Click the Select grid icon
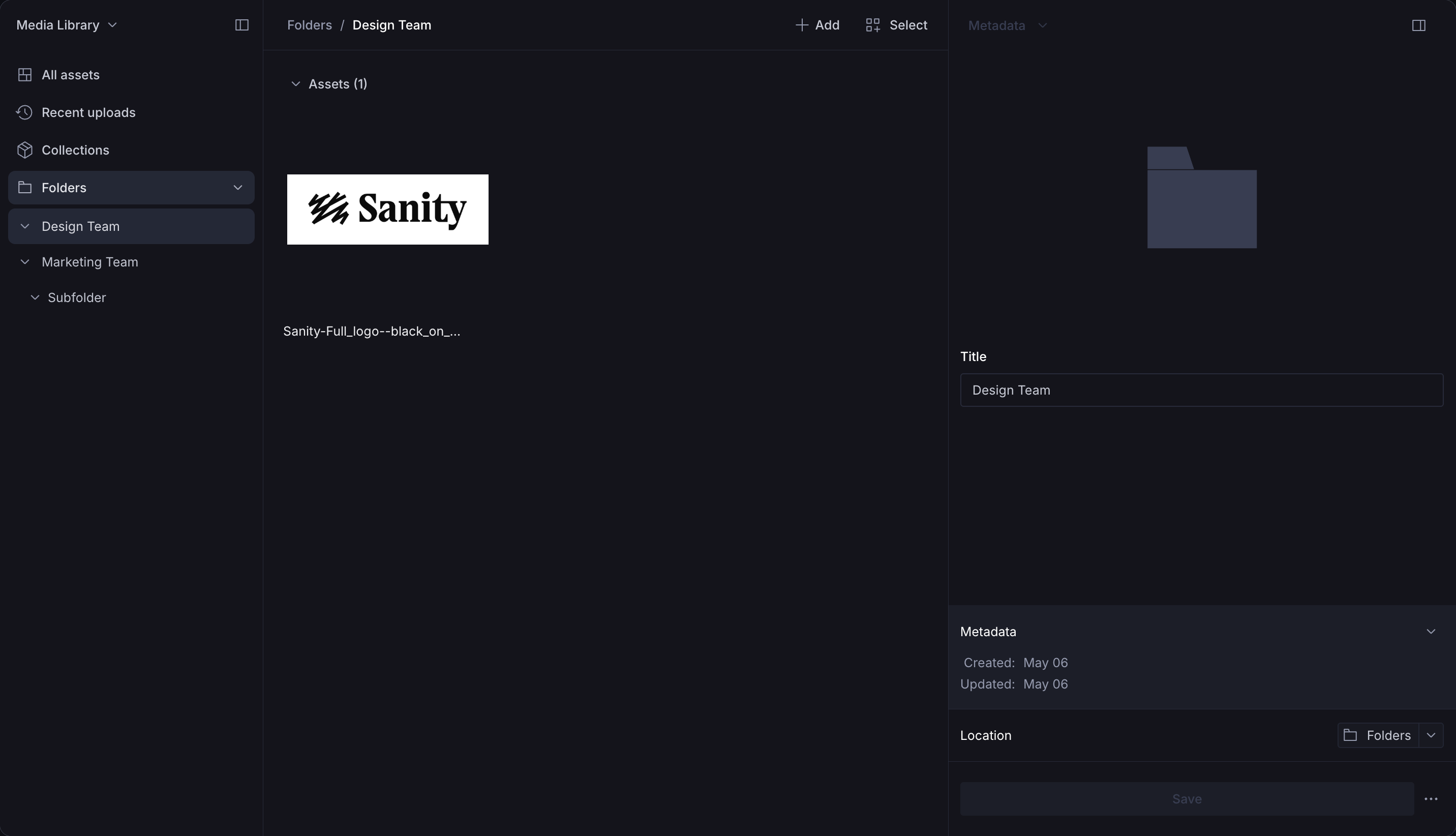 (x=873, y=25)
